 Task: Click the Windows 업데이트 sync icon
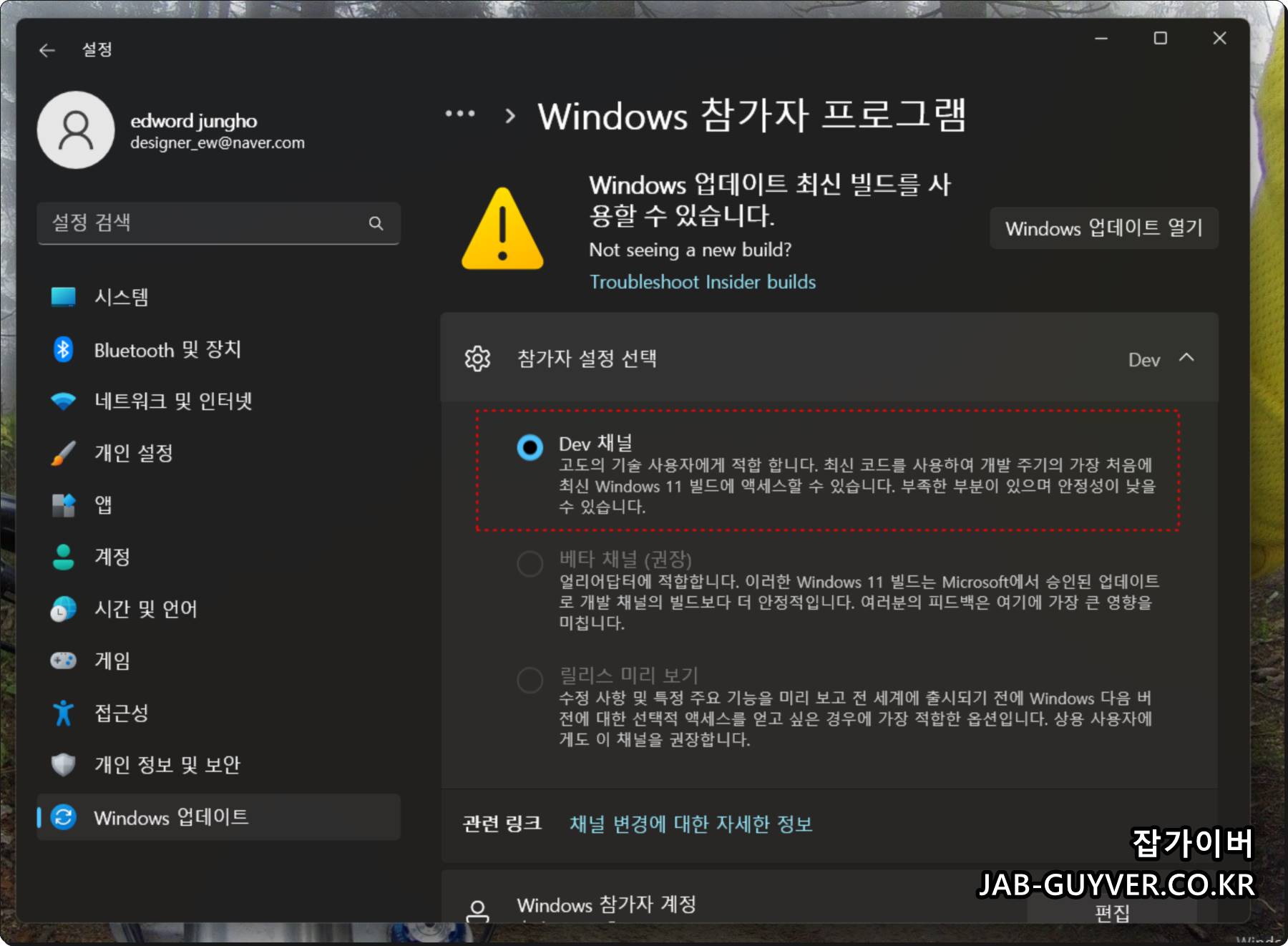click(64, 817)
